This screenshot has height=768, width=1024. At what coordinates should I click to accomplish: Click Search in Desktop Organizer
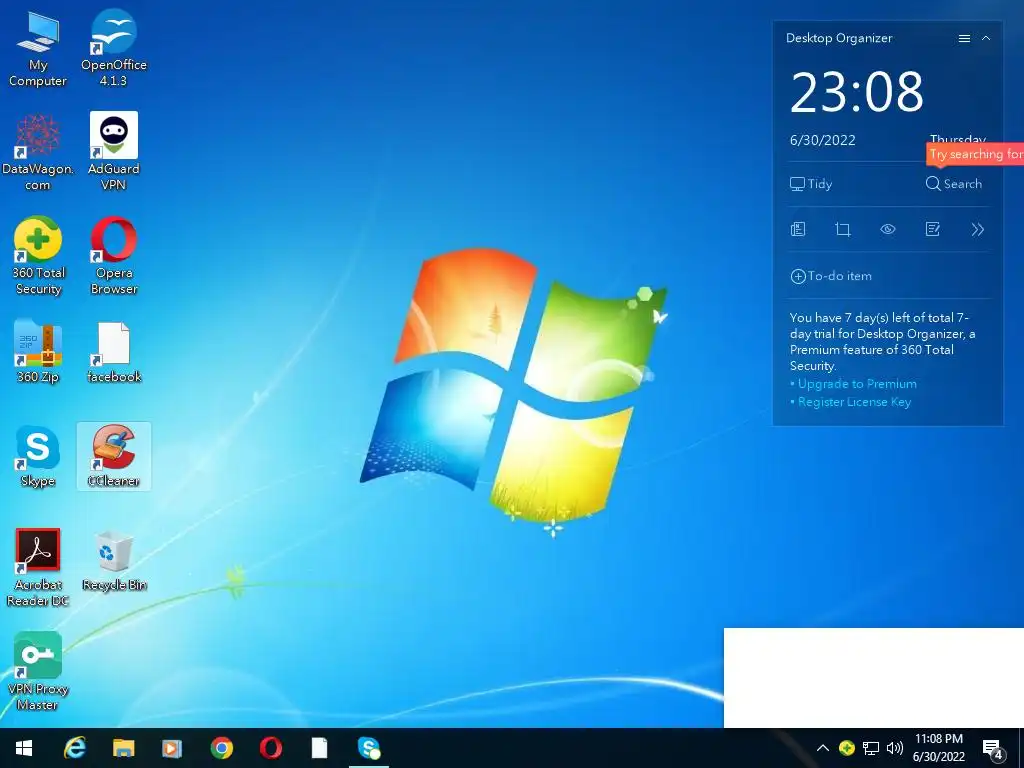953,184
